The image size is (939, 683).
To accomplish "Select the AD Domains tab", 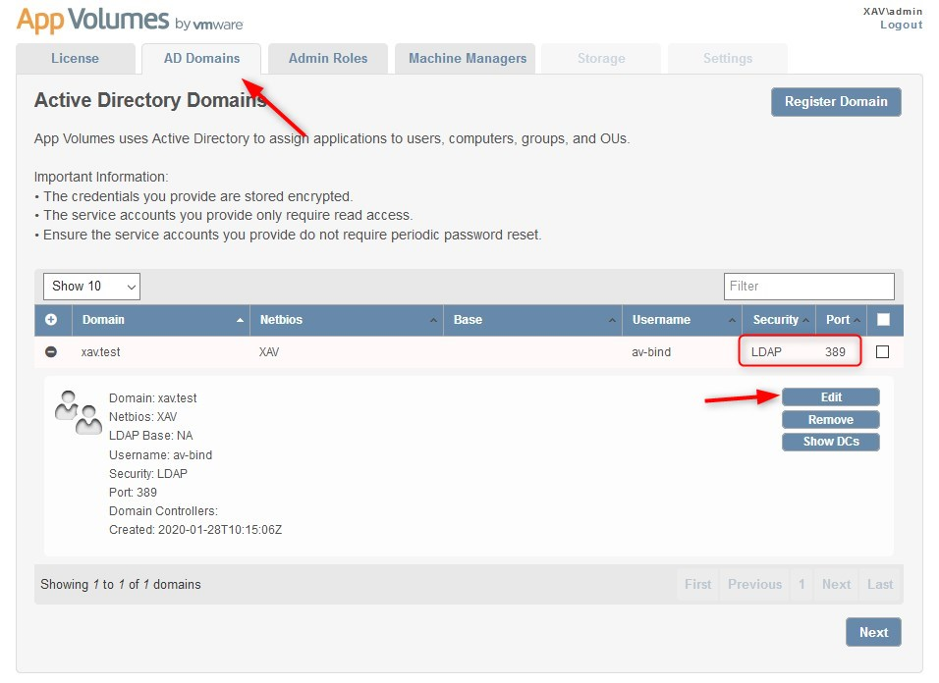I will (201, 59).
